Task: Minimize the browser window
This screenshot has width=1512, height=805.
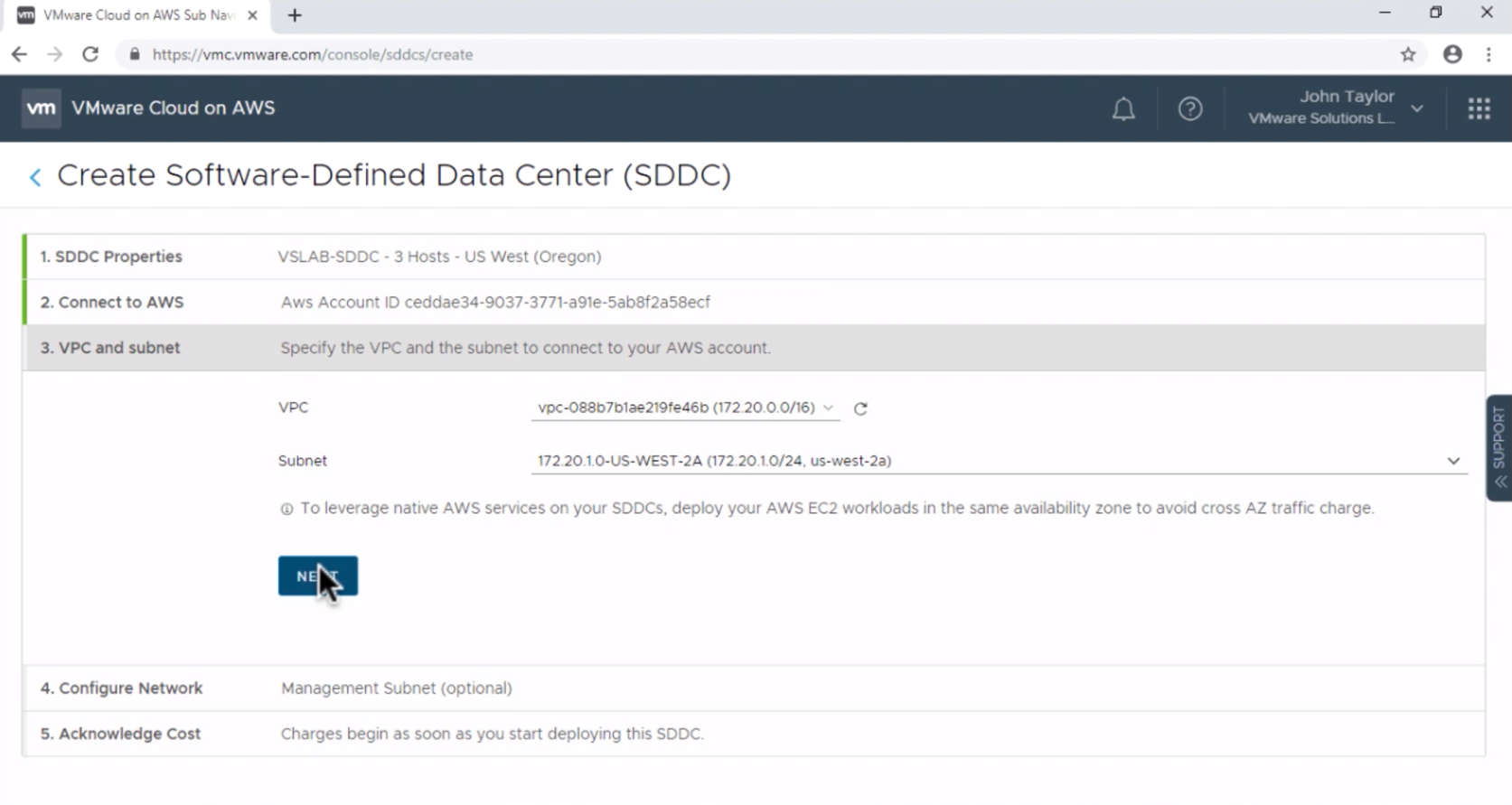Action: pyautogui.click(x=1385, y=13)
